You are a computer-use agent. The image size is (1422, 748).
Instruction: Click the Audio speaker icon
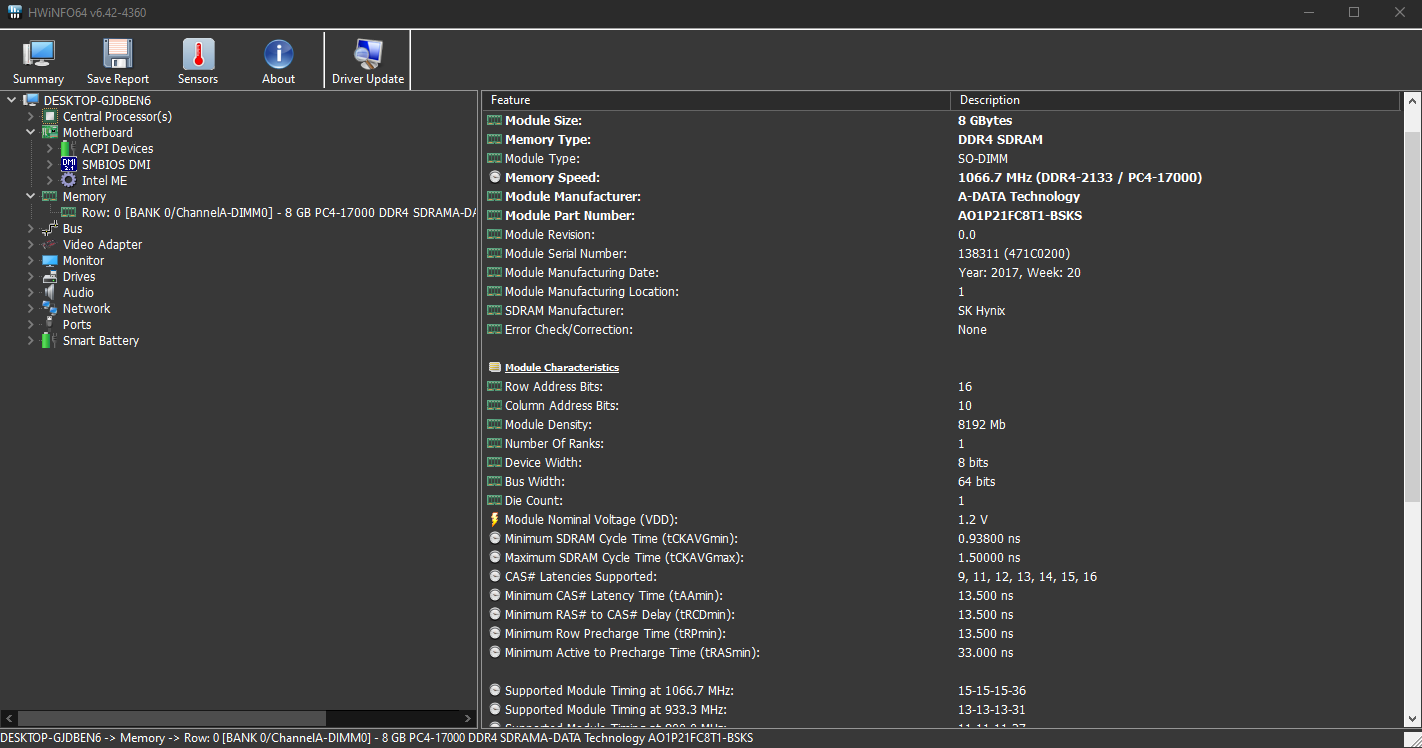50,292
